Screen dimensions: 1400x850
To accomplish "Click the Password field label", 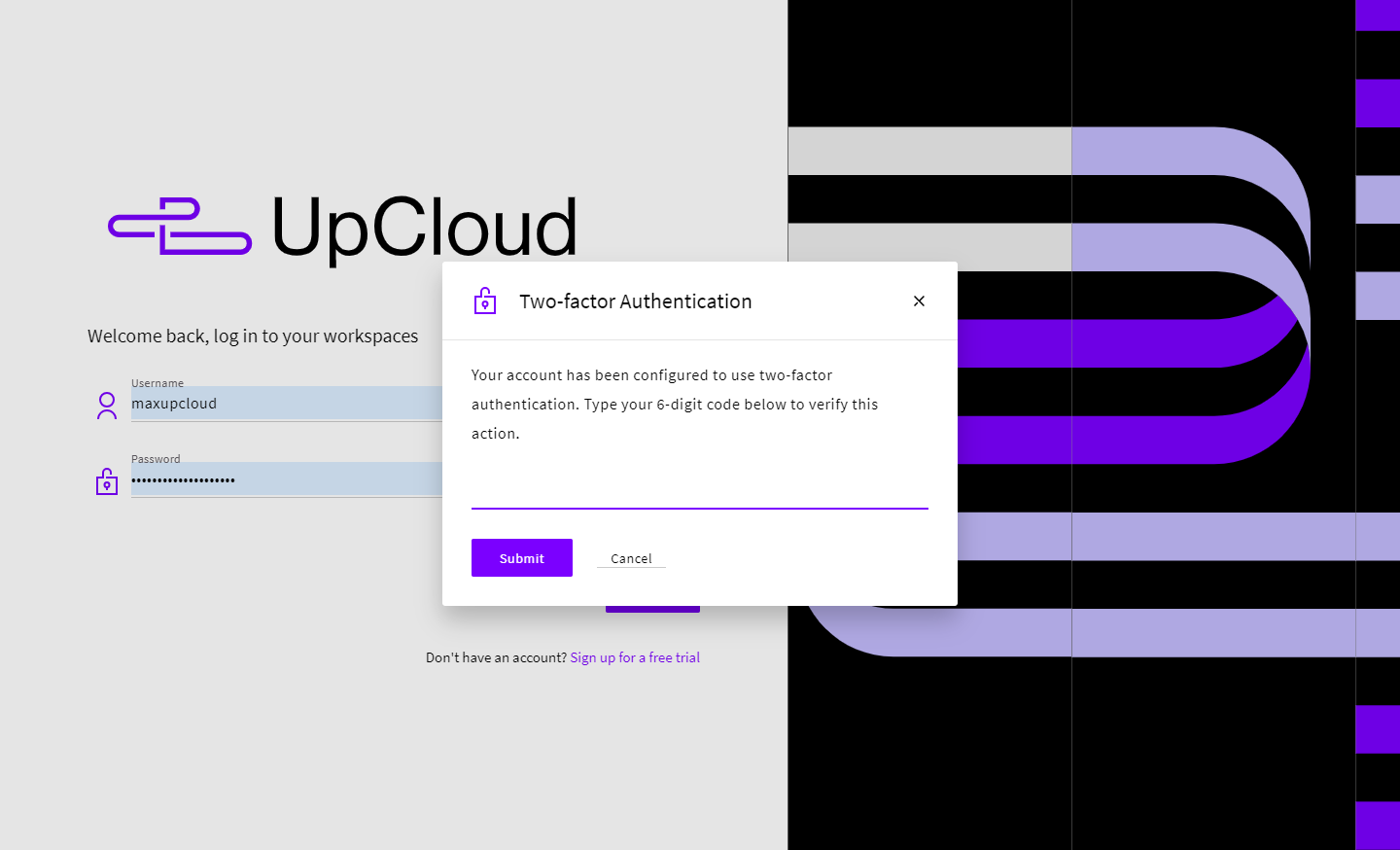I will pos(156,459).
